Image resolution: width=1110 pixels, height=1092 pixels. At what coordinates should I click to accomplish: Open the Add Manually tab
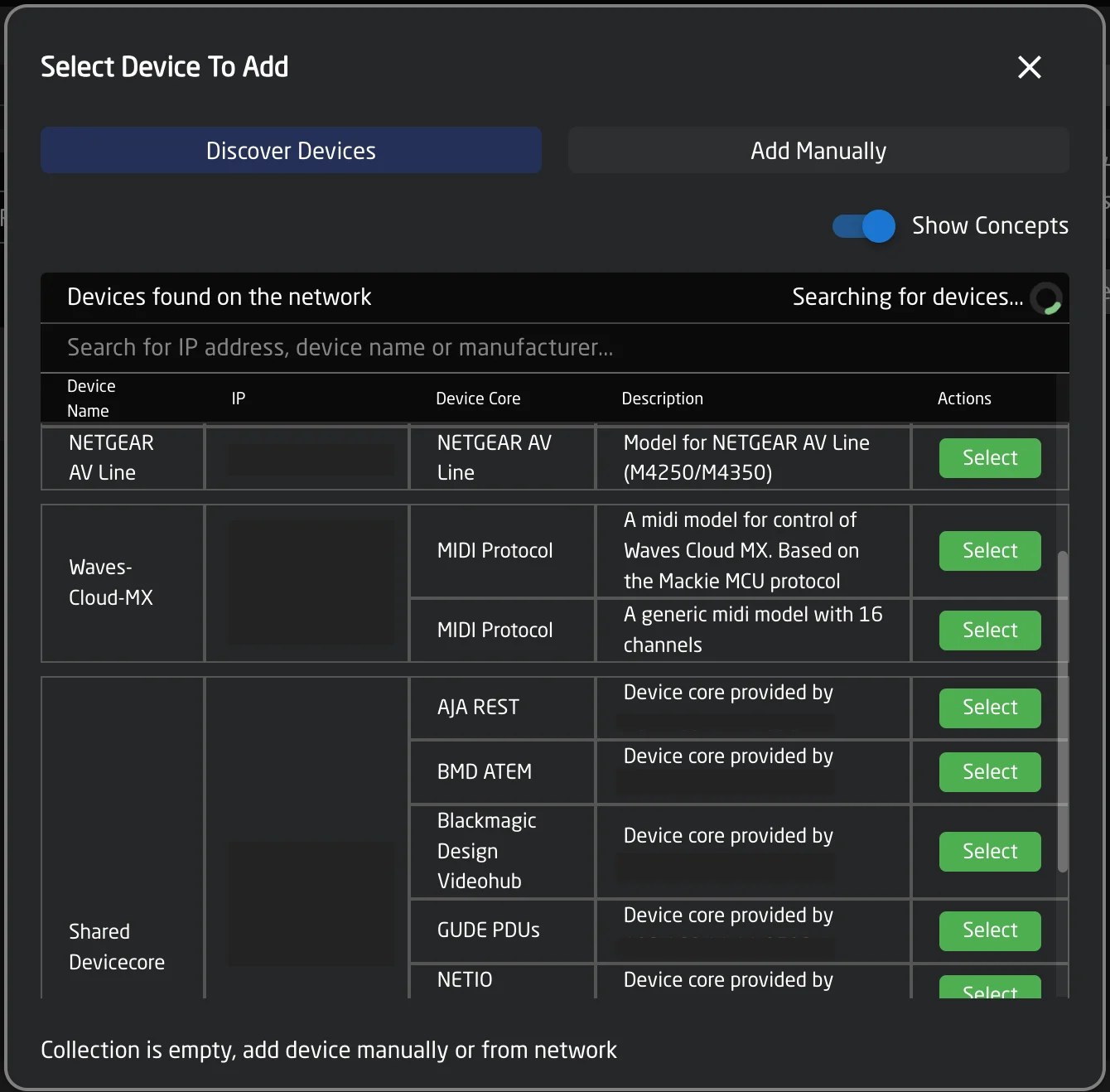coord(818,150)
